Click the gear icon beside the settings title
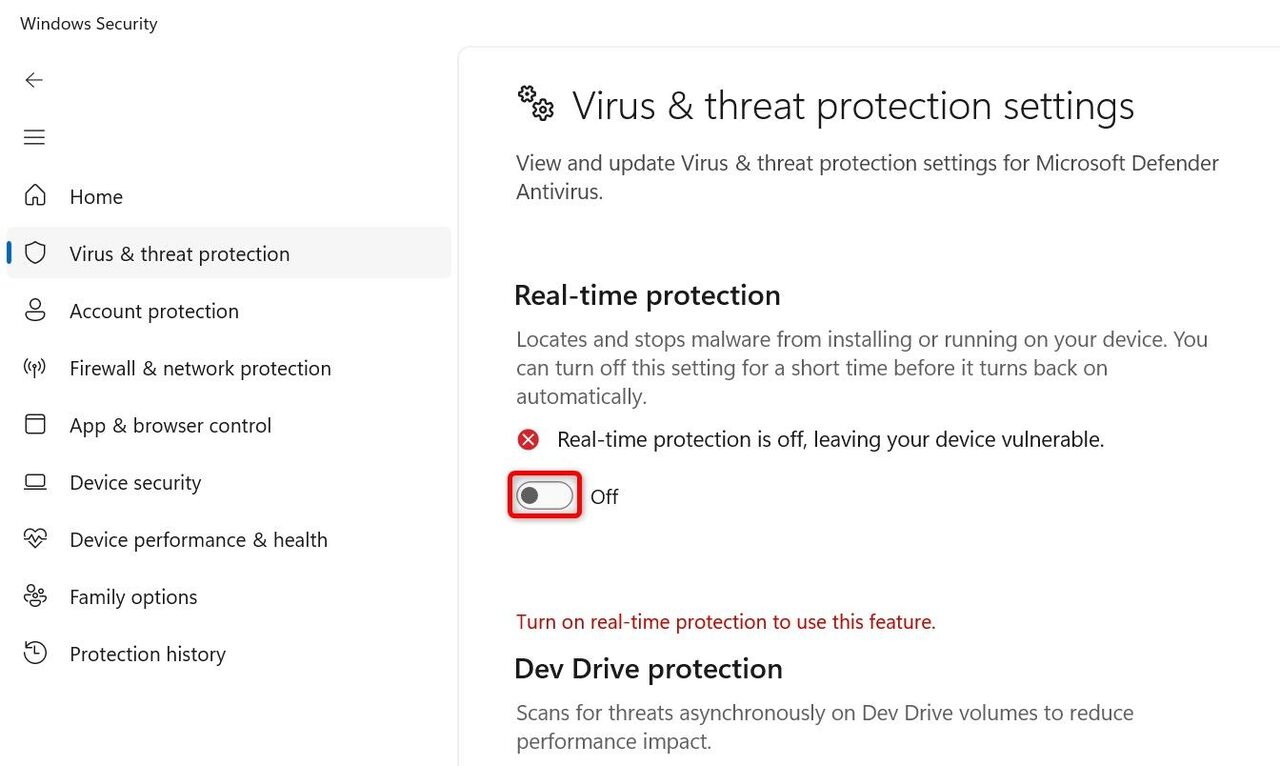The height and width of the screenshot is (766, 1280). click(535, 103)
